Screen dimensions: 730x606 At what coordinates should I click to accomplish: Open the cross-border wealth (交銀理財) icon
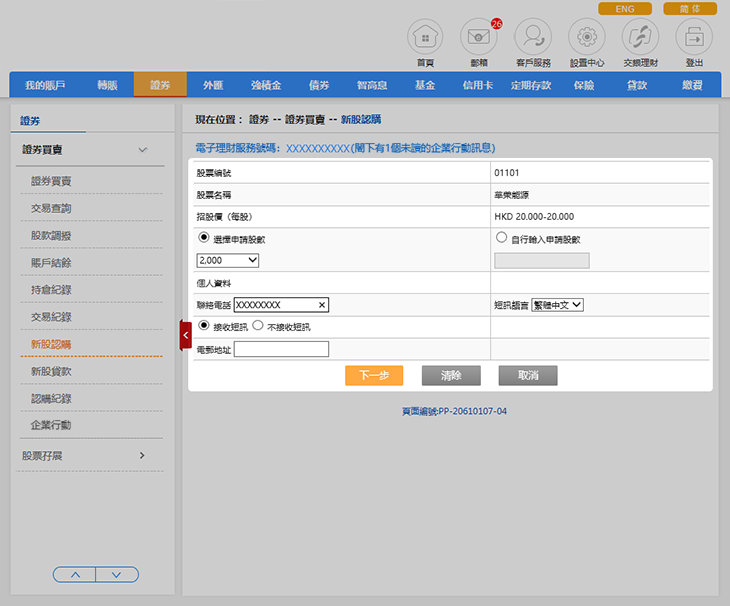click(640, 37)
